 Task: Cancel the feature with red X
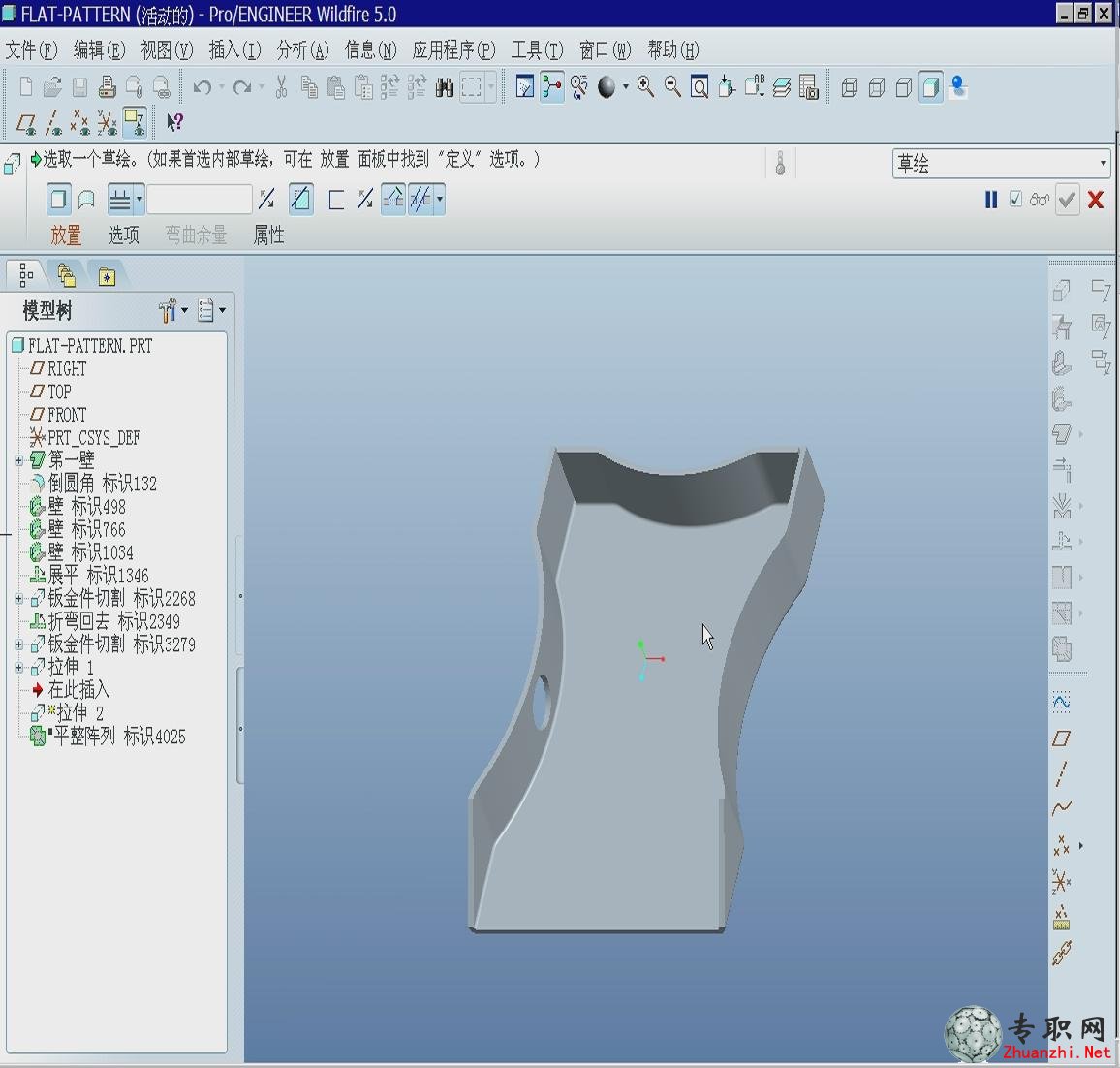(1096, 200)
